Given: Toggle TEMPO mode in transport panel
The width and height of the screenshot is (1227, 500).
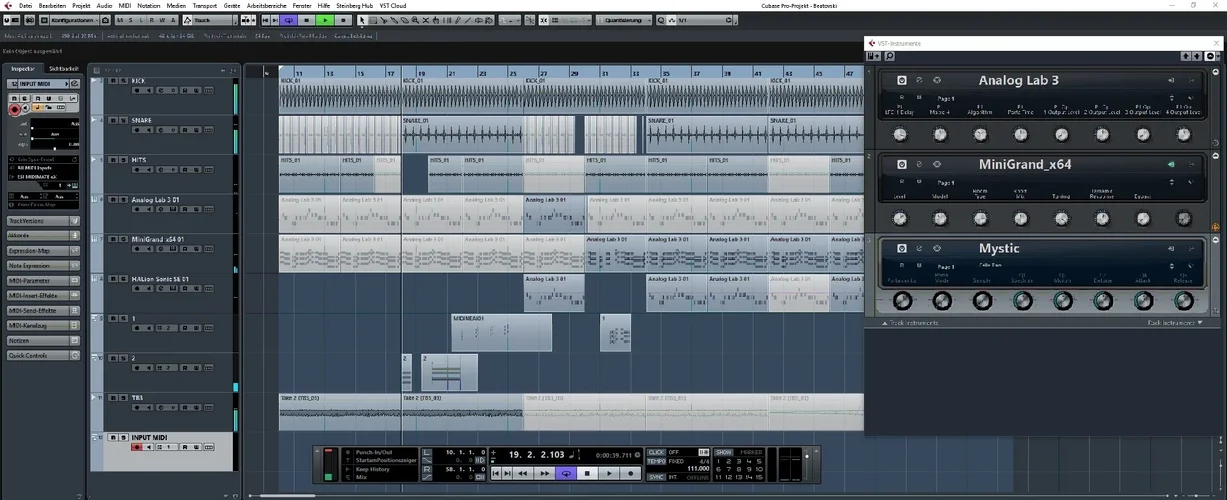Looking at the screenshot, I should point(656,461).
